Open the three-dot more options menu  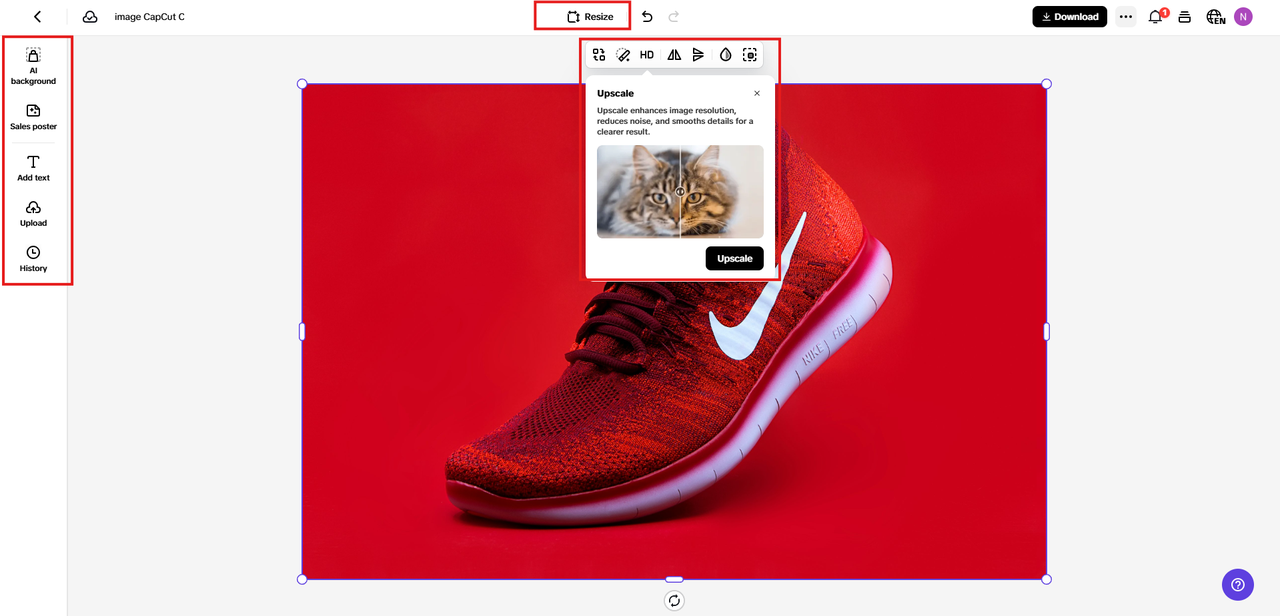[1126, 17]
